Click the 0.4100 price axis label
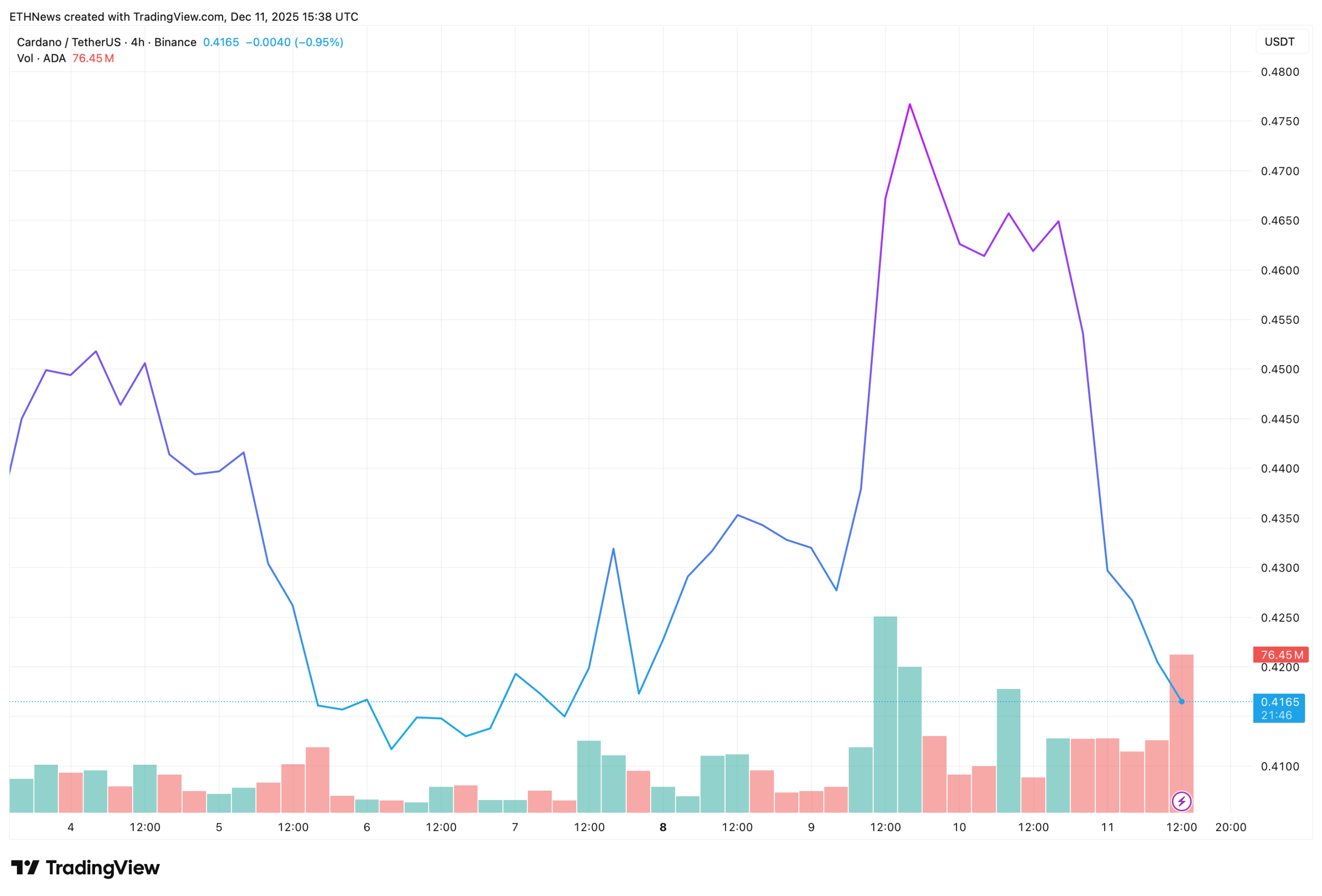 (x=1280, y=767)
